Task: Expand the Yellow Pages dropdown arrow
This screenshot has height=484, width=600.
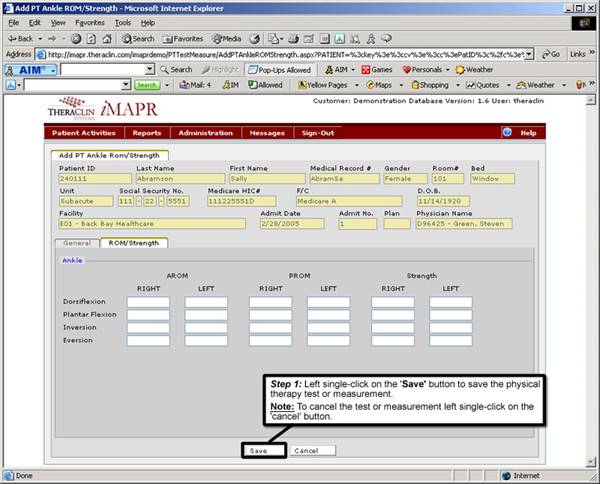Action: coord(357,85)
